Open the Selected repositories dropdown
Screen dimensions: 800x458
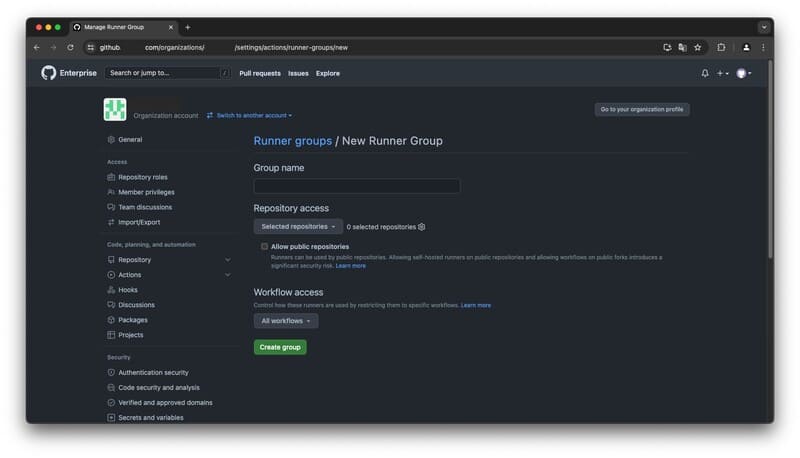point(298,227)
